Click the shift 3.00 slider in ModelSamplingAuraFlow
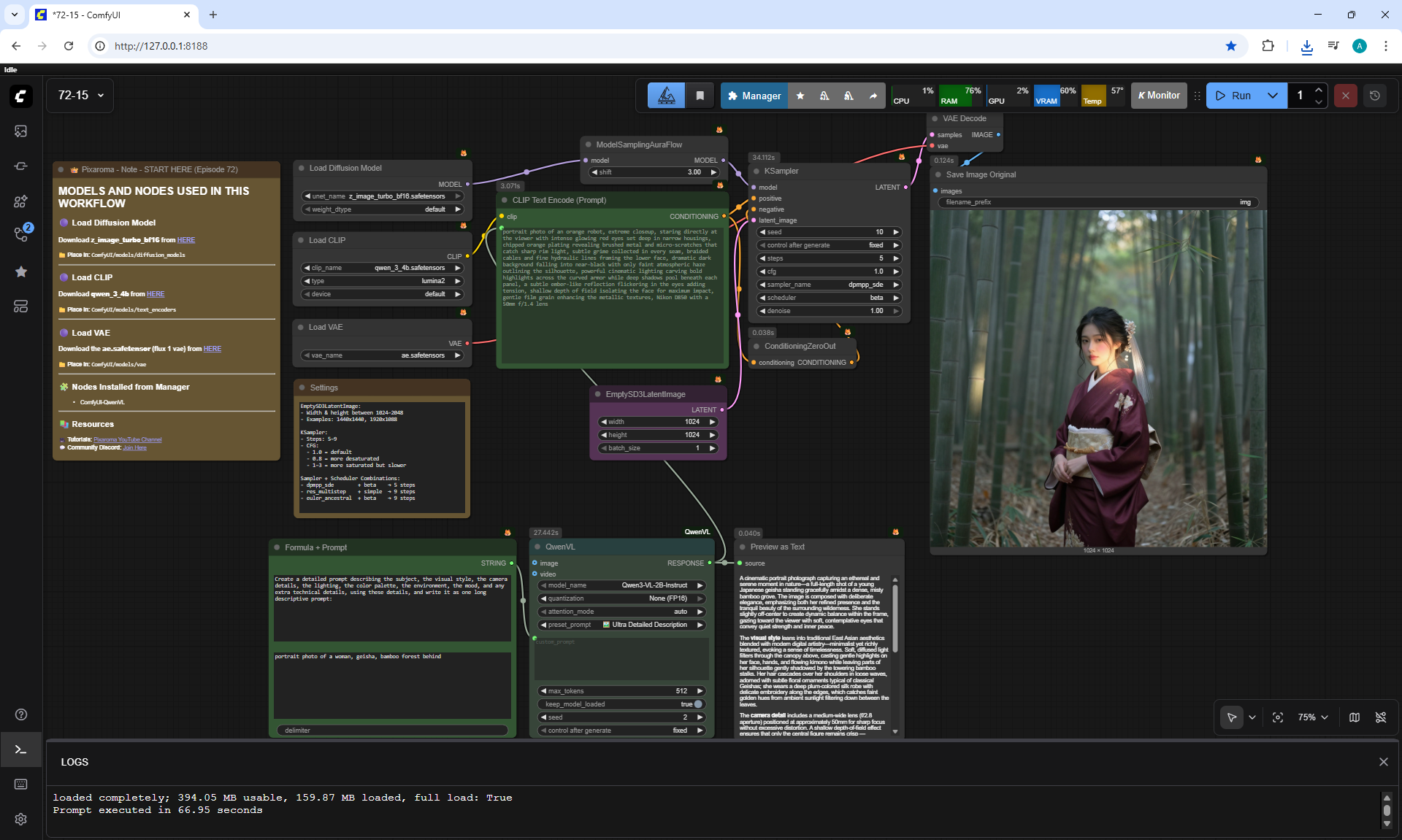 click(654, 172)
